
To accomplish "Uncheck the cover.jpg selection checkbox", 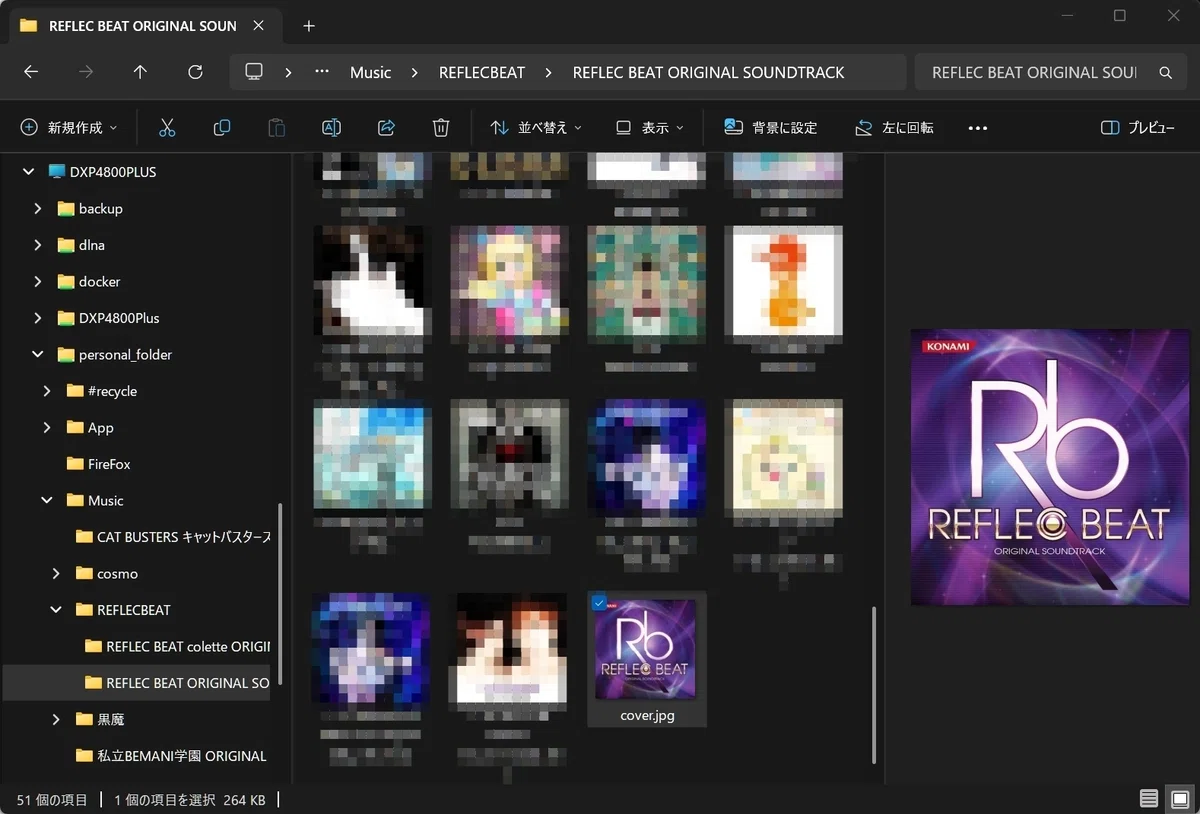I will tap(599, 603).
